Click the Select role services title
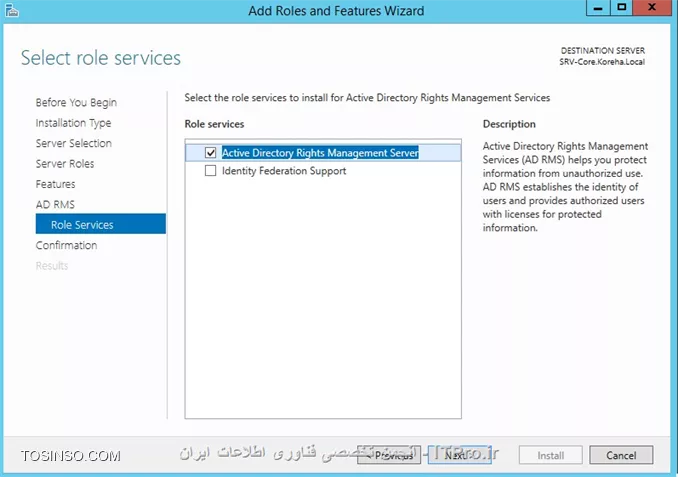The height and width of the screenshot is (477, 678). pyautogui.click(x=101, y=58)
